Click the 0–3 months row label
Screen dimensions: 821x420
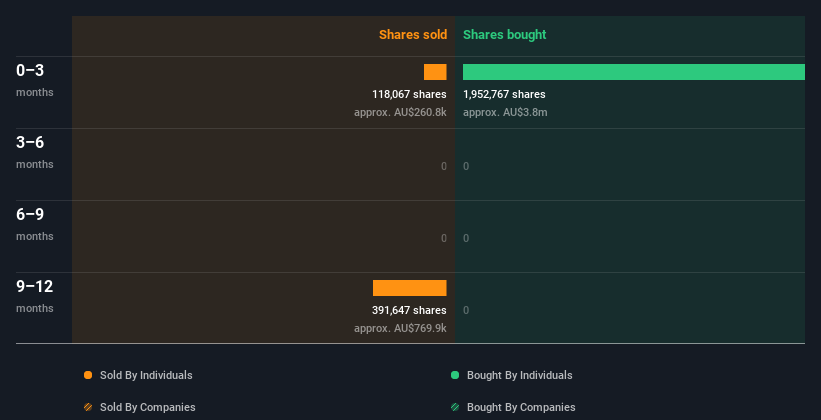tap(35, 80)
